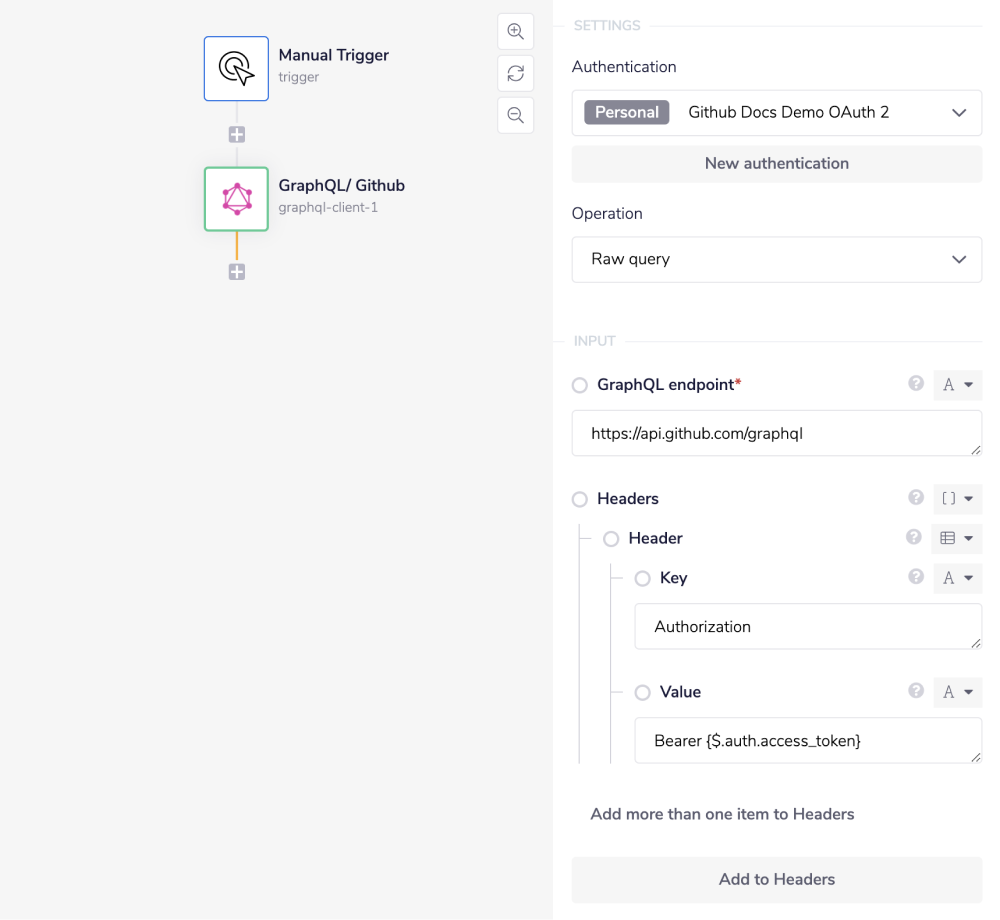Open help for GraphQL endpoint field
The width and height of the screenshot is (1000, 920).
[915, 384]
